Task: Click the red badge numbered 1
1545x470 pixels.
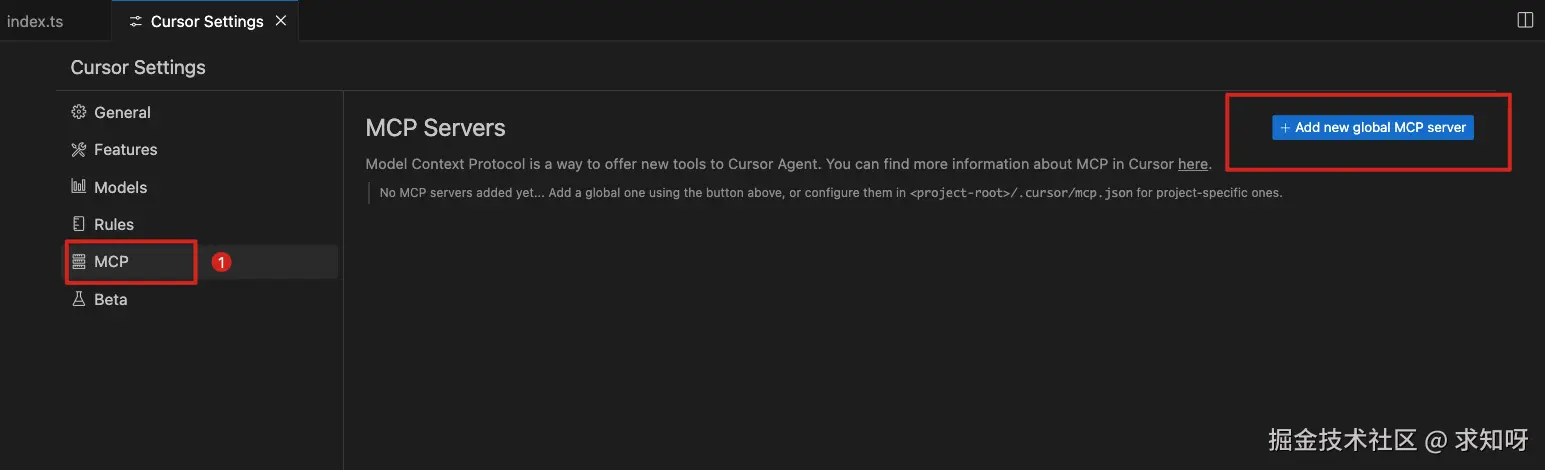Action: click(221, 262)
